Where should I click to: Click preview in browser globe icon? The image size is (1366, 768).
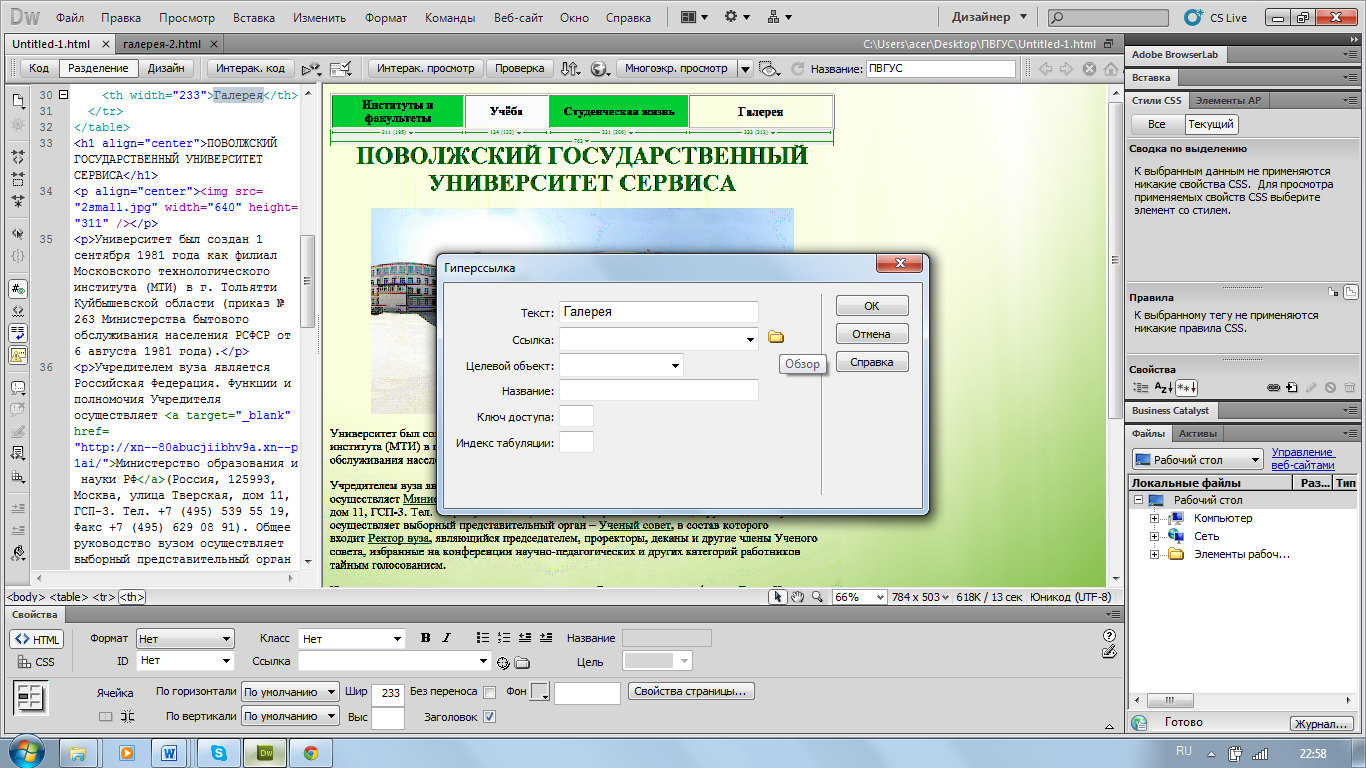tap(600, 69)
